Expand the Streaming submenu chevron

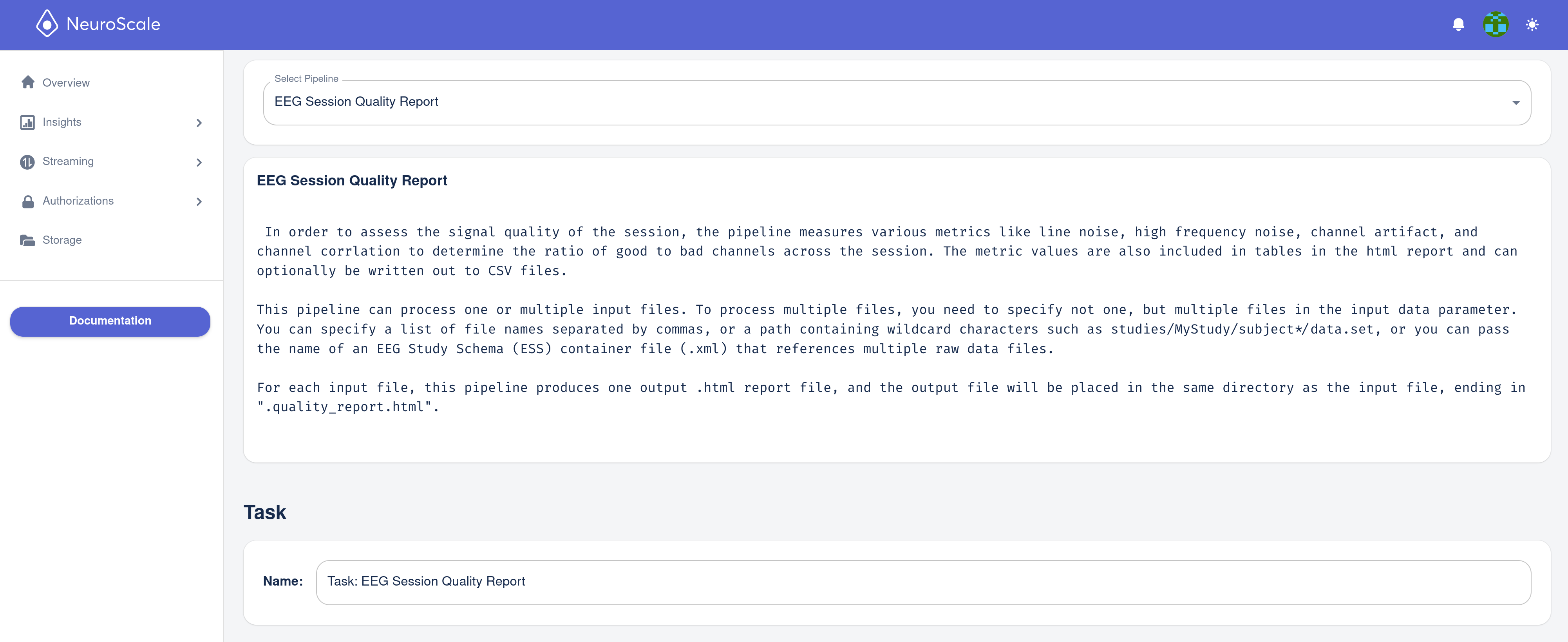point(199,162)
